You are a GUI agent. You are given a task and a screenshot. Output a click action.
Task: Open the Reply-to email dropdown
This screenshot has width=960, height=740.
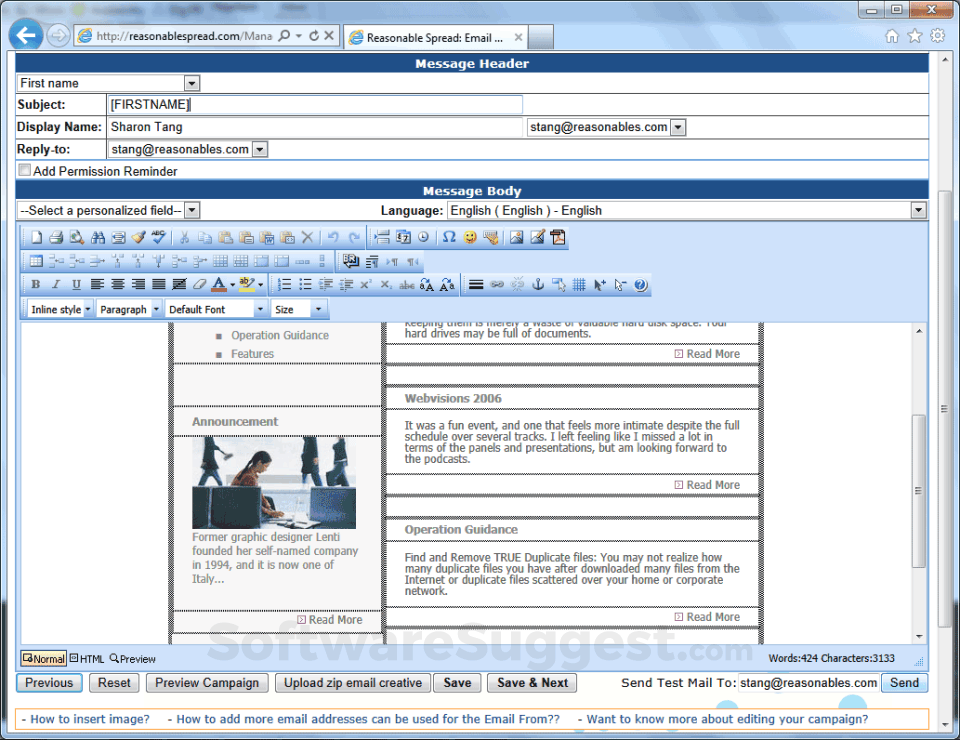pyautogui.click(x=260, y=149)
